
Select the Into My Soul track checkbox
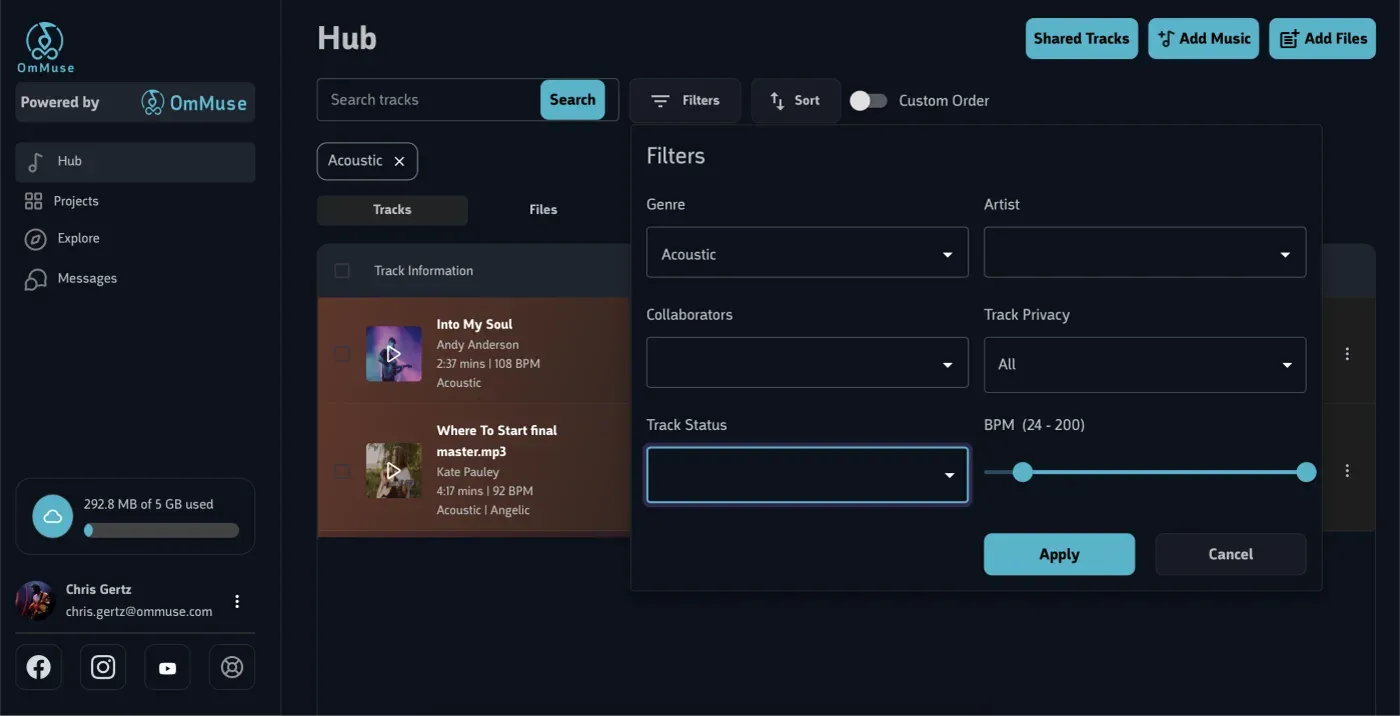[342, 354]
